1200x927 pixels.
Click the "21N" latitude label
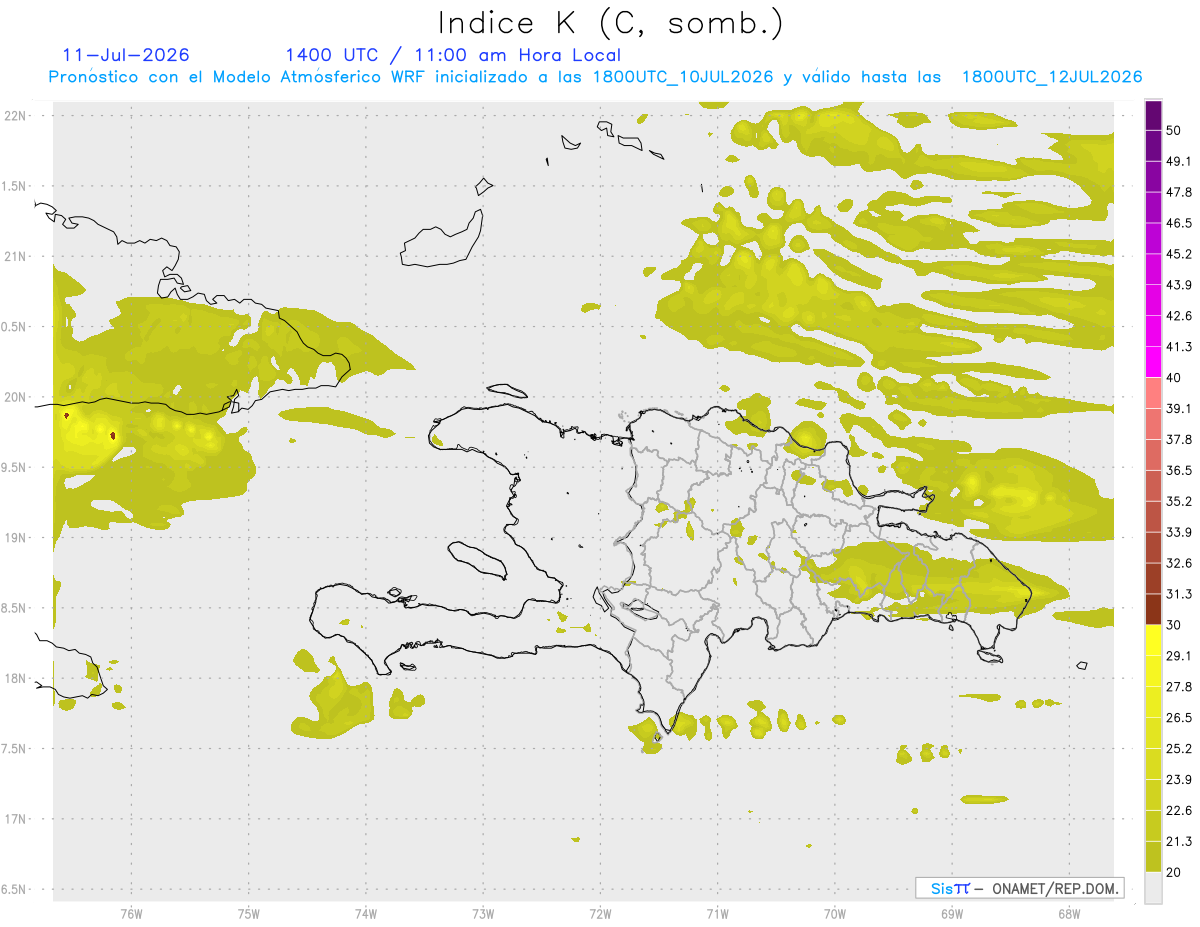[16, 256]
